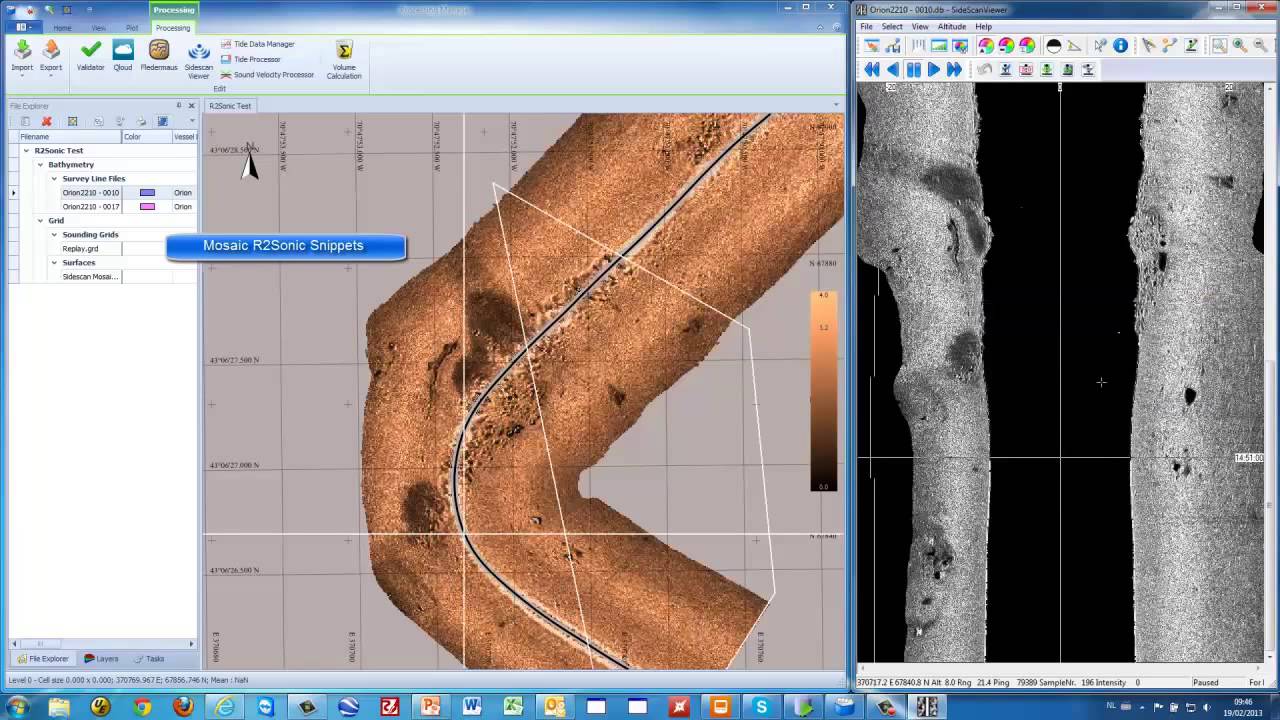This screenshot has height=720, width=1280.
Task: Open the File menu in SideScanViewer
Action: pos(866,27)
